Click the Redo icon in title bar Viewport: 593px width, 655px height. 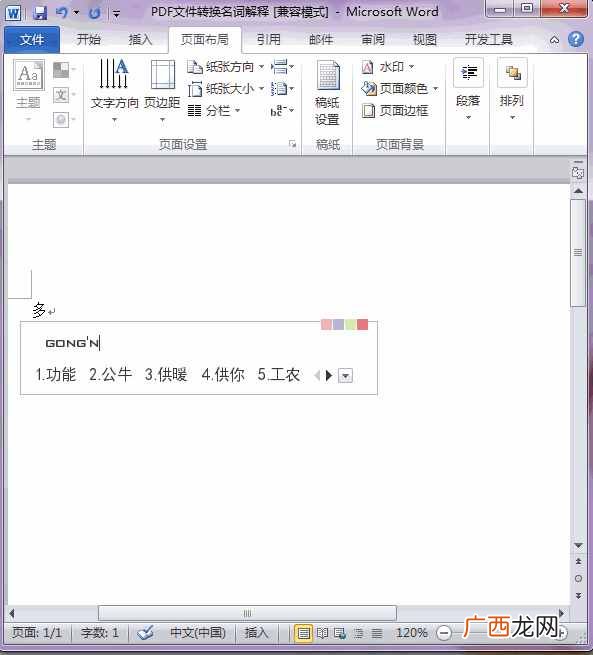click(x=95, y=13)
